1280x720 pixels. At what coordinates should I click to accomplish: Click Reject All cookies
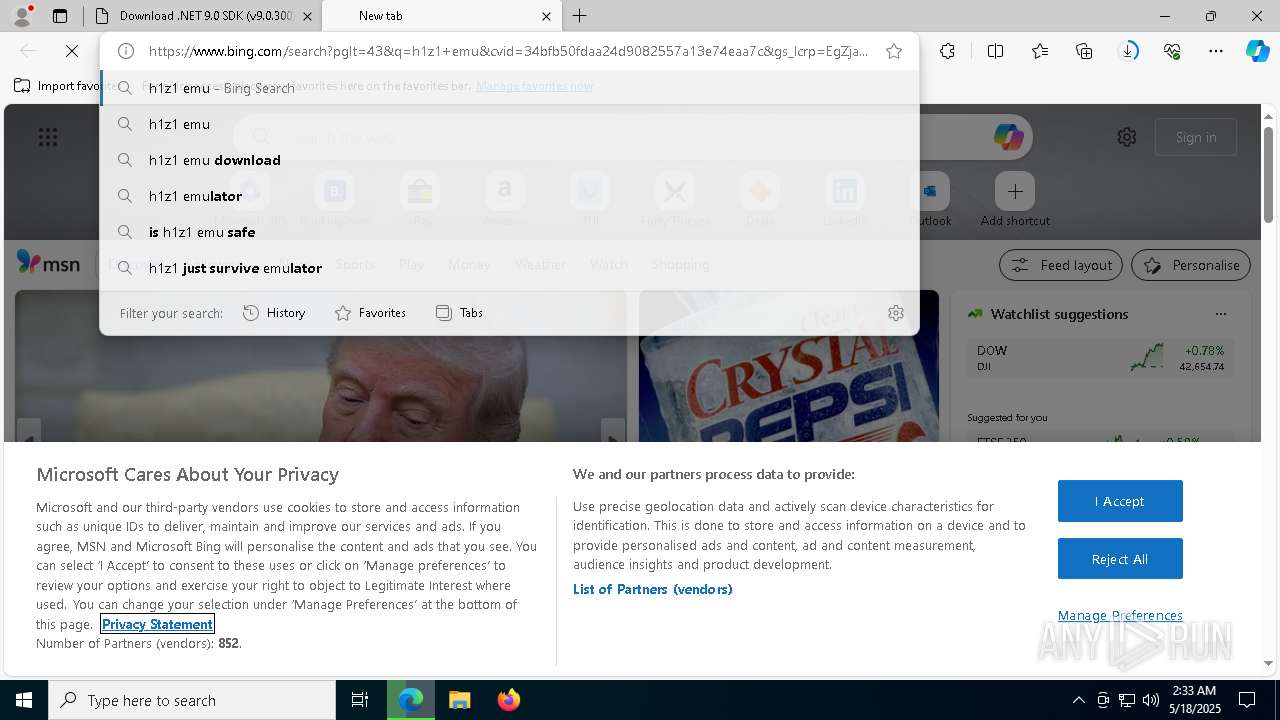[x=1120, y=559]
